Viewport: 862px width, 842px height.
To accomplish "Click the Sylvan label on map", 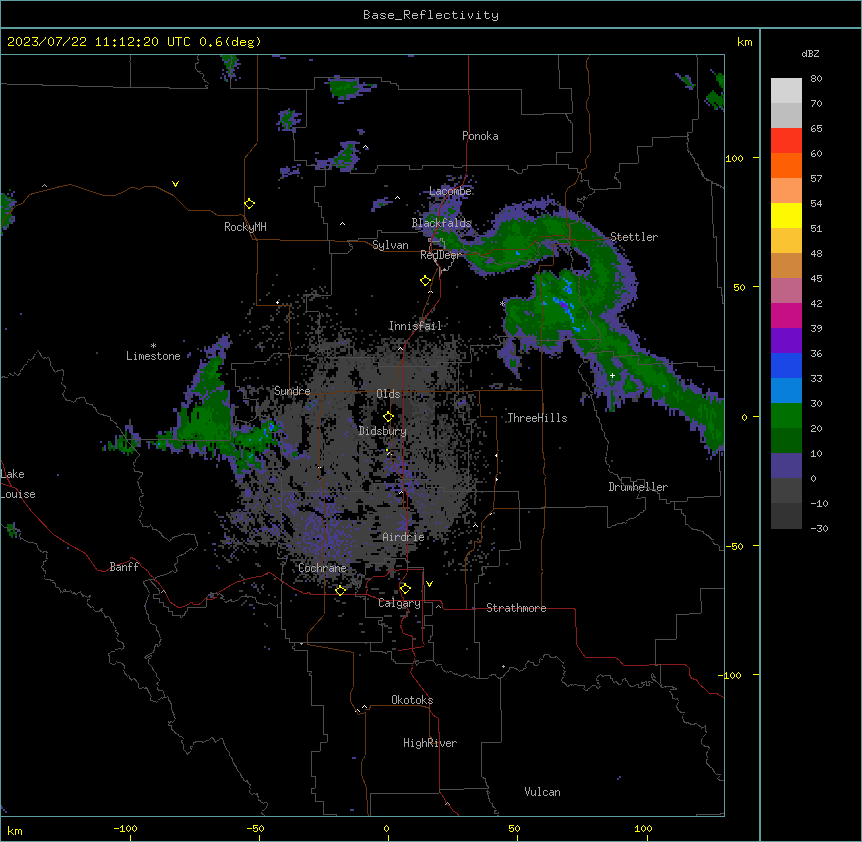I will tap(390, 245).
